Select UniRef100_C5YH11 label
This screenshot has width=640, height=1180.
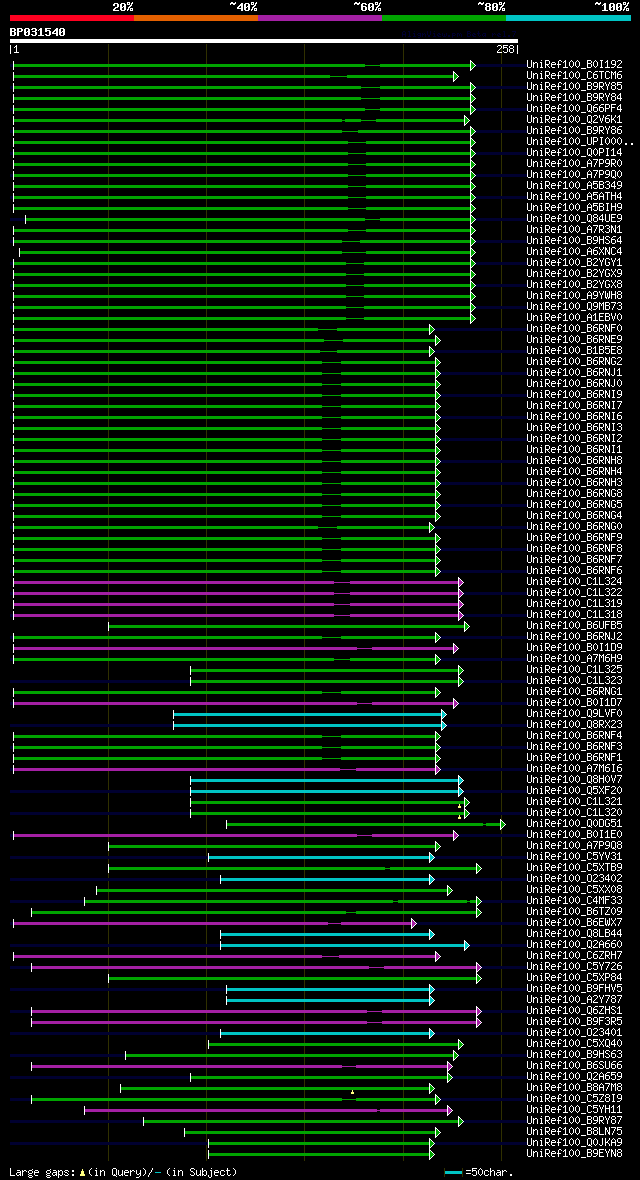(x=574, y=1109)
